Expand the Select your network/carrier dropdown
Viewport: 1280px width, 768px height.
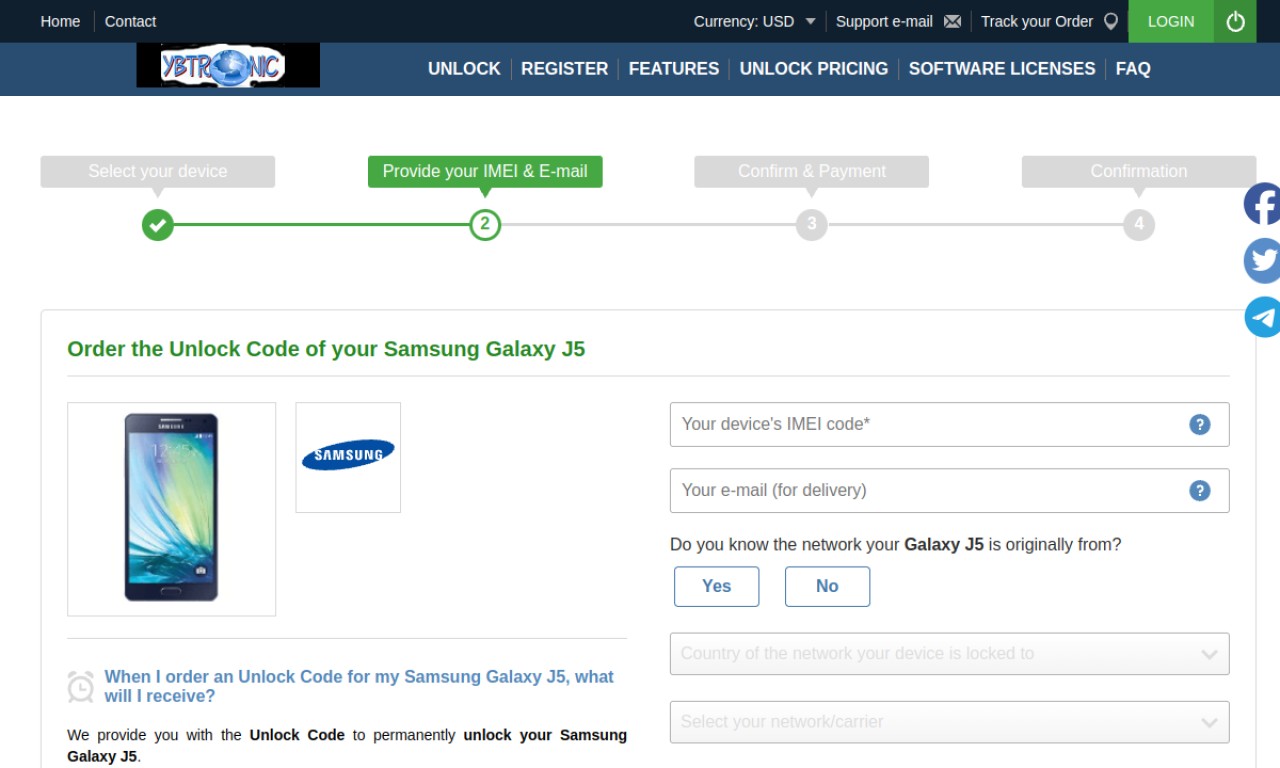[x=949, y=722]
